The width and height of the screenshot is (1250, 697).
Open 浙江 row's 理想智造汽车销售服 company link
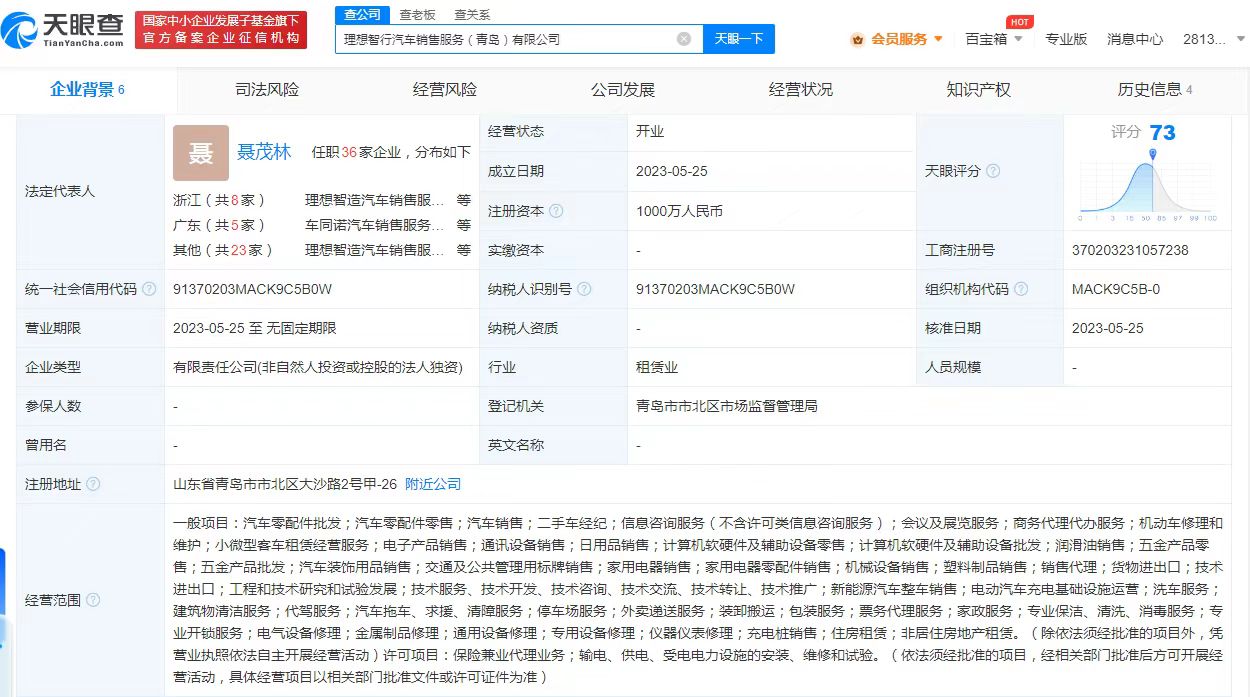click(x=375, y=200)
